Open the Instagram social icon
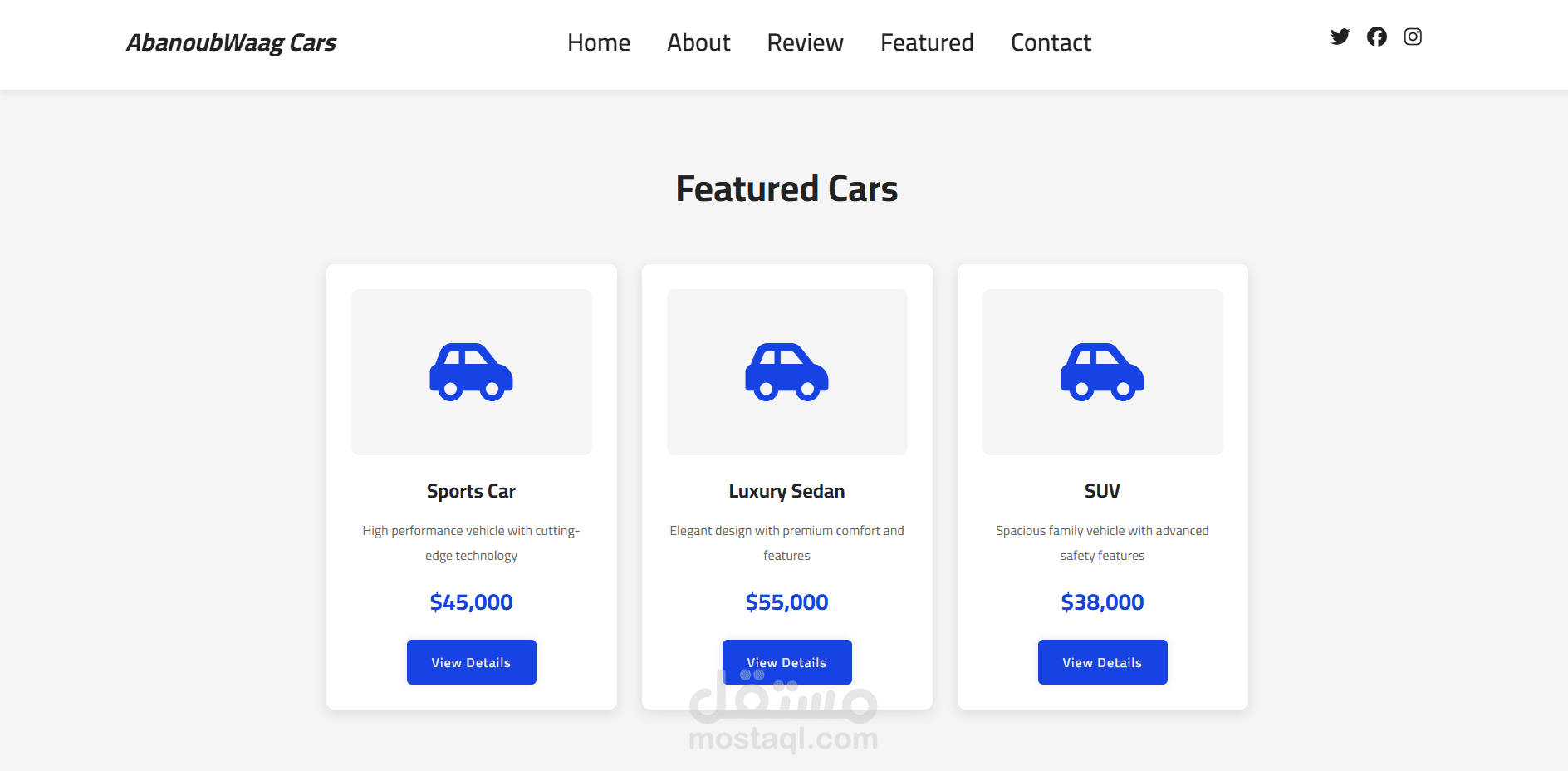 click(x=1413, y=37)
